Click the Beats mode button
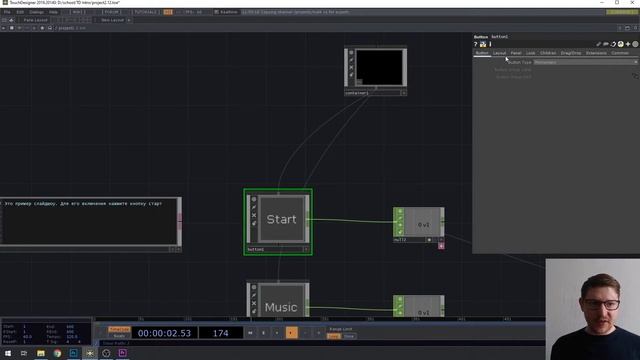The width and height of the screenshot is (640, 360). 119,336
